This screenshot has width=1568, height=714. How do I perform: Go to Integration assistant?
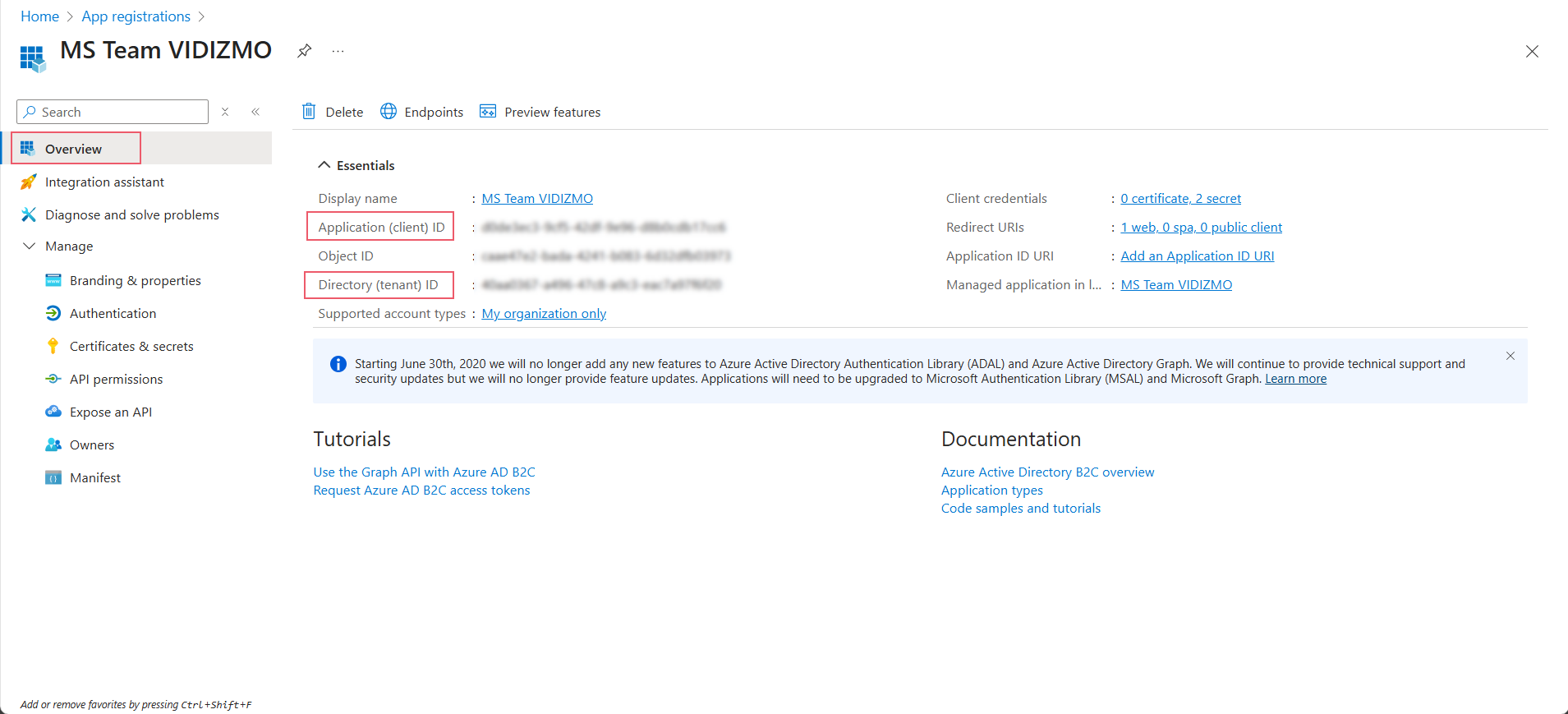tap(104, 182)
